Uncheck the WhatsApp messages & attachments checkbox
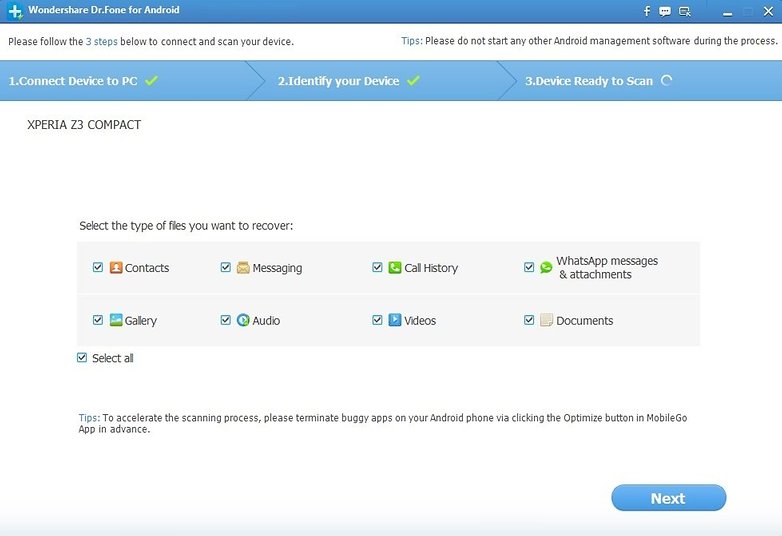This screenshot has width=782, height=536. click(x=529, y=267)
